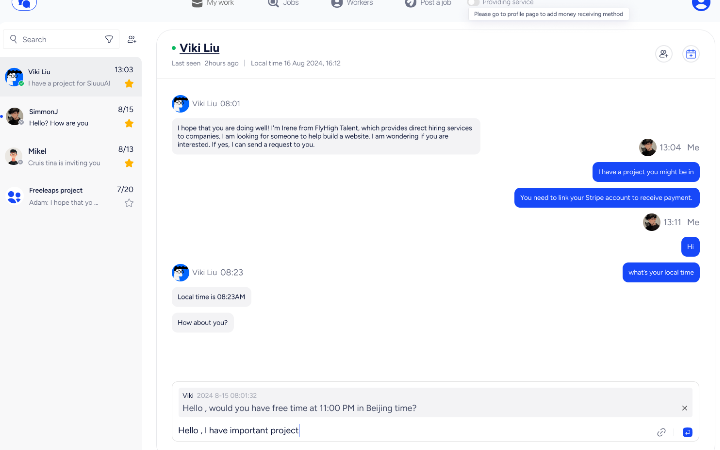
Task: Open the SimmonJ conversation
Action: pyautogui.click(x=71, y=117)
